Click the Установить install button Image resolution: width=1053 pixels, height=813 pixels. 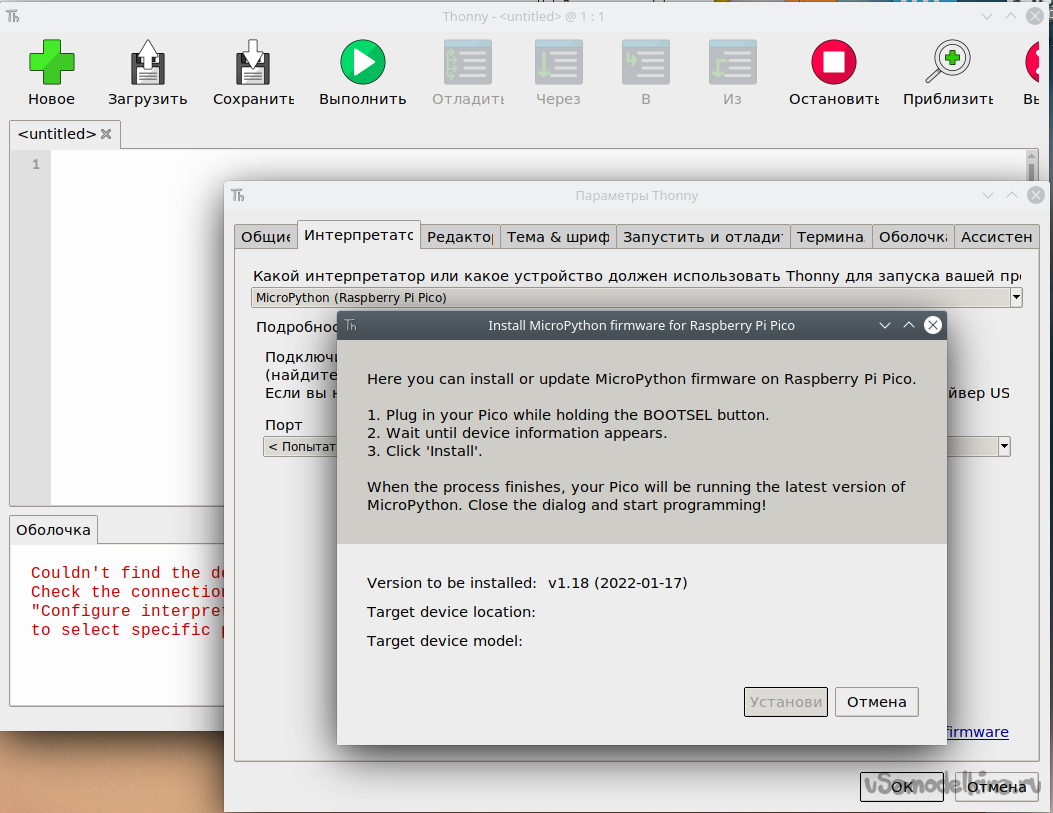[x=786, y=702]
